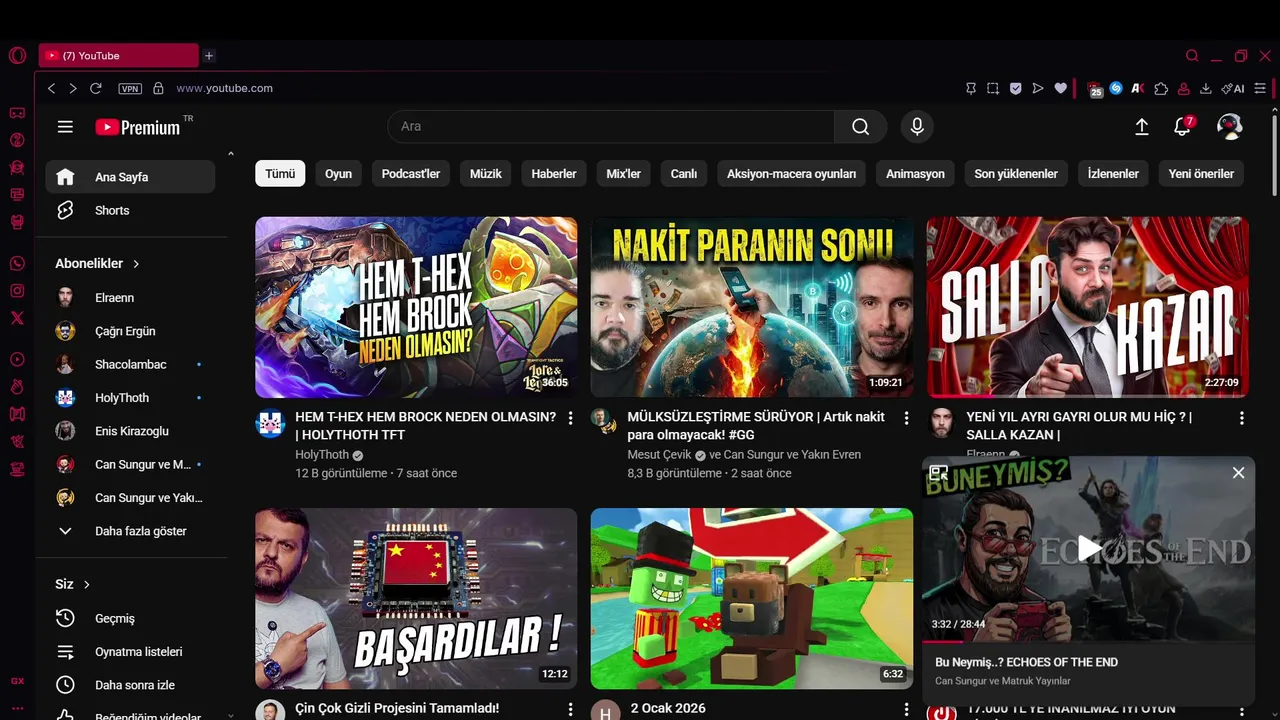Open the BAŞARDILAR thumbnail video
This screenshot has width=1280, height=720.
click(416, 598)
